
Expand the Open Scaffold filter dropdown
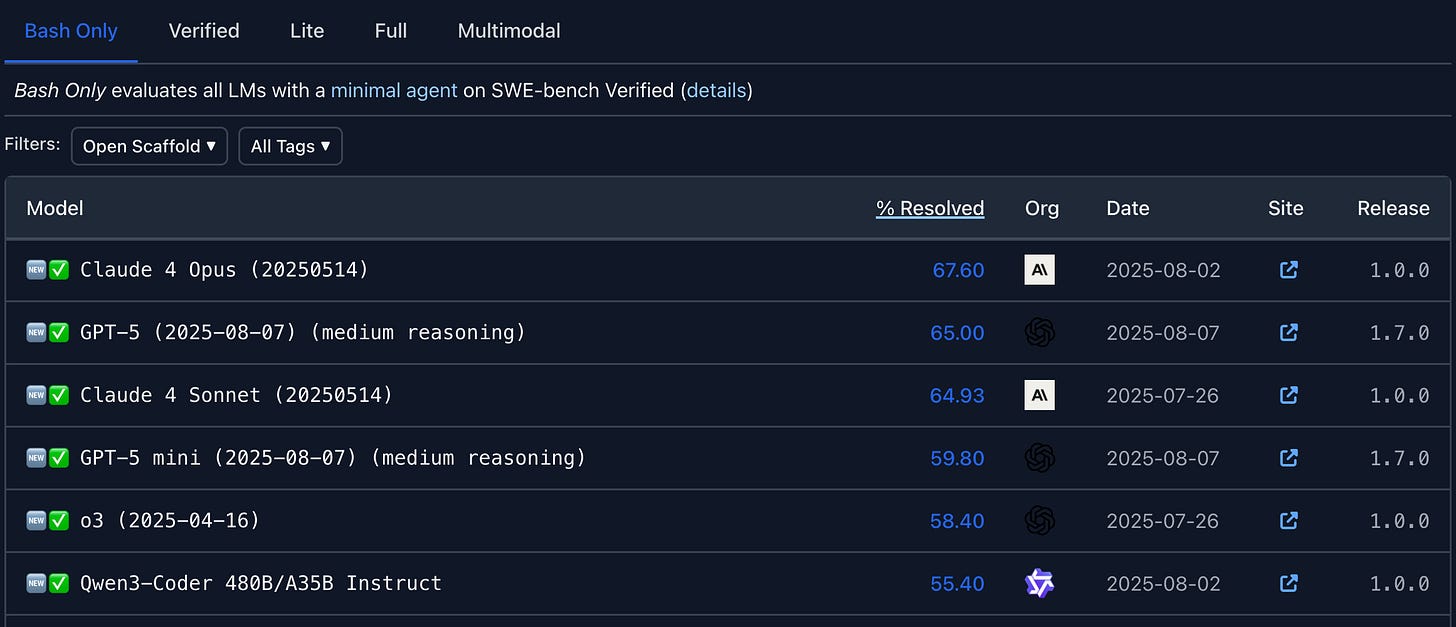[x=149, y=146]
